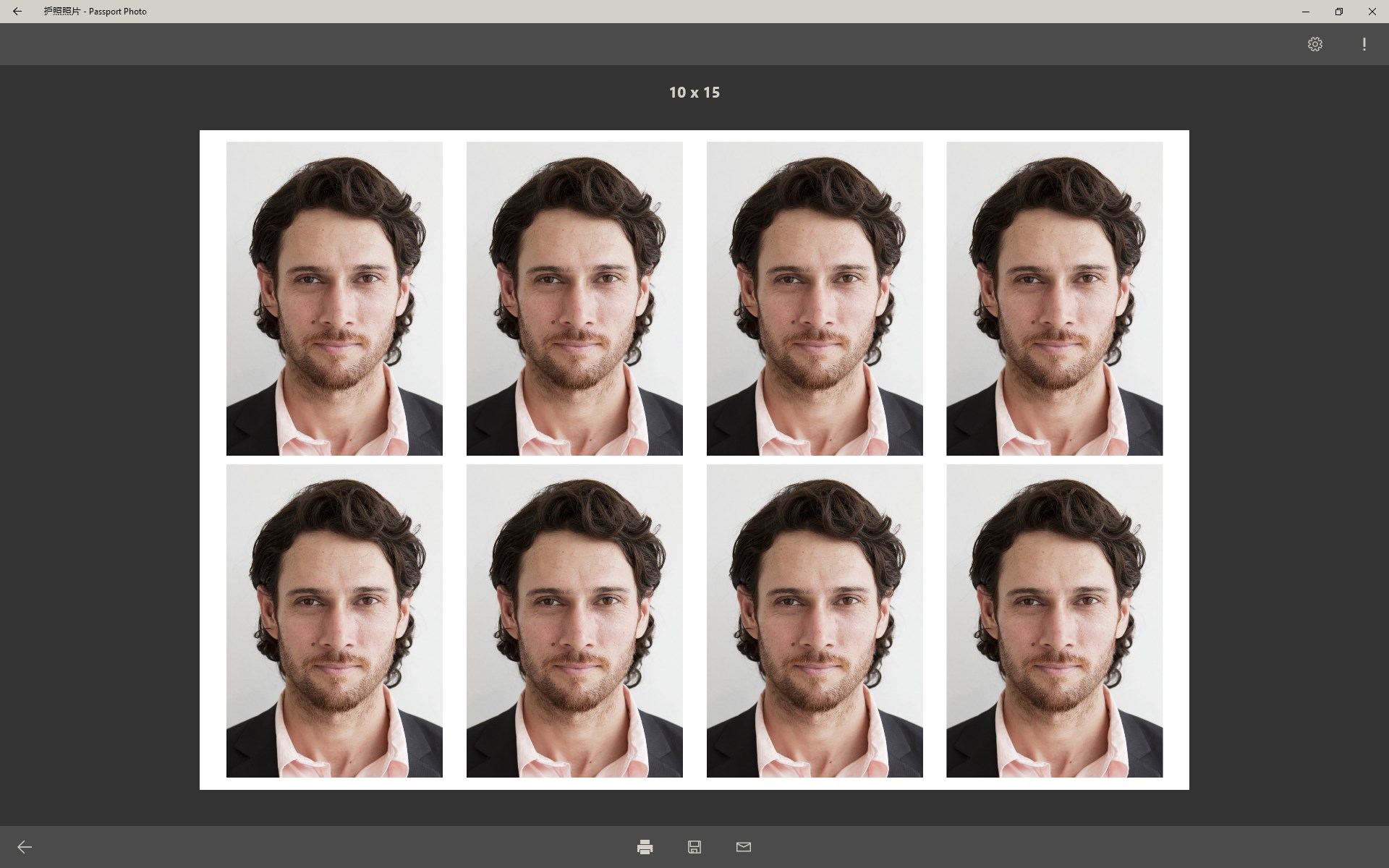Select the last photo in the top row

[1055, 298]
